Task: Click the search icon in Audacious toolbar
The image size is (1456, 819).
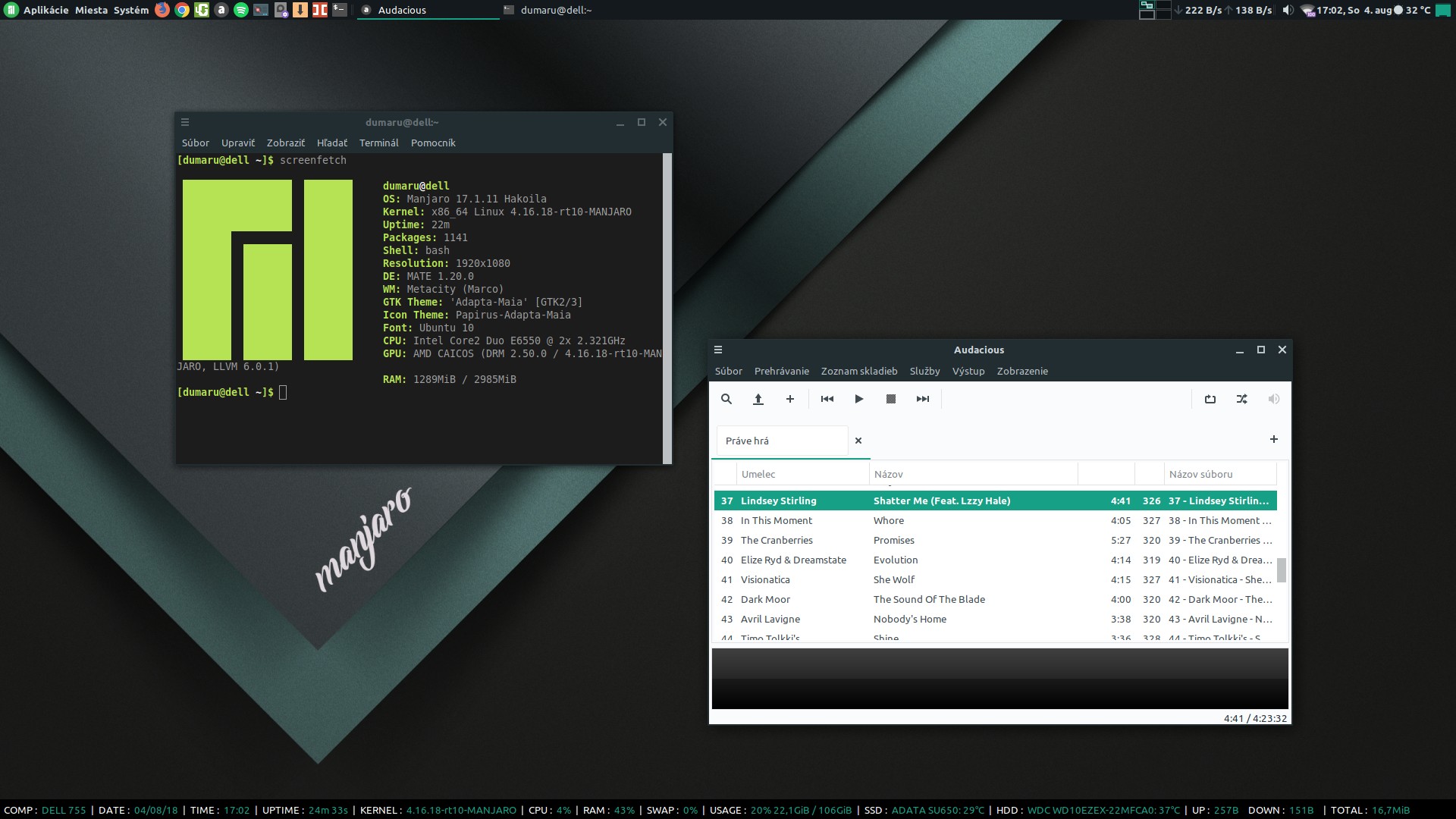Action: click(x=726, y=399)
